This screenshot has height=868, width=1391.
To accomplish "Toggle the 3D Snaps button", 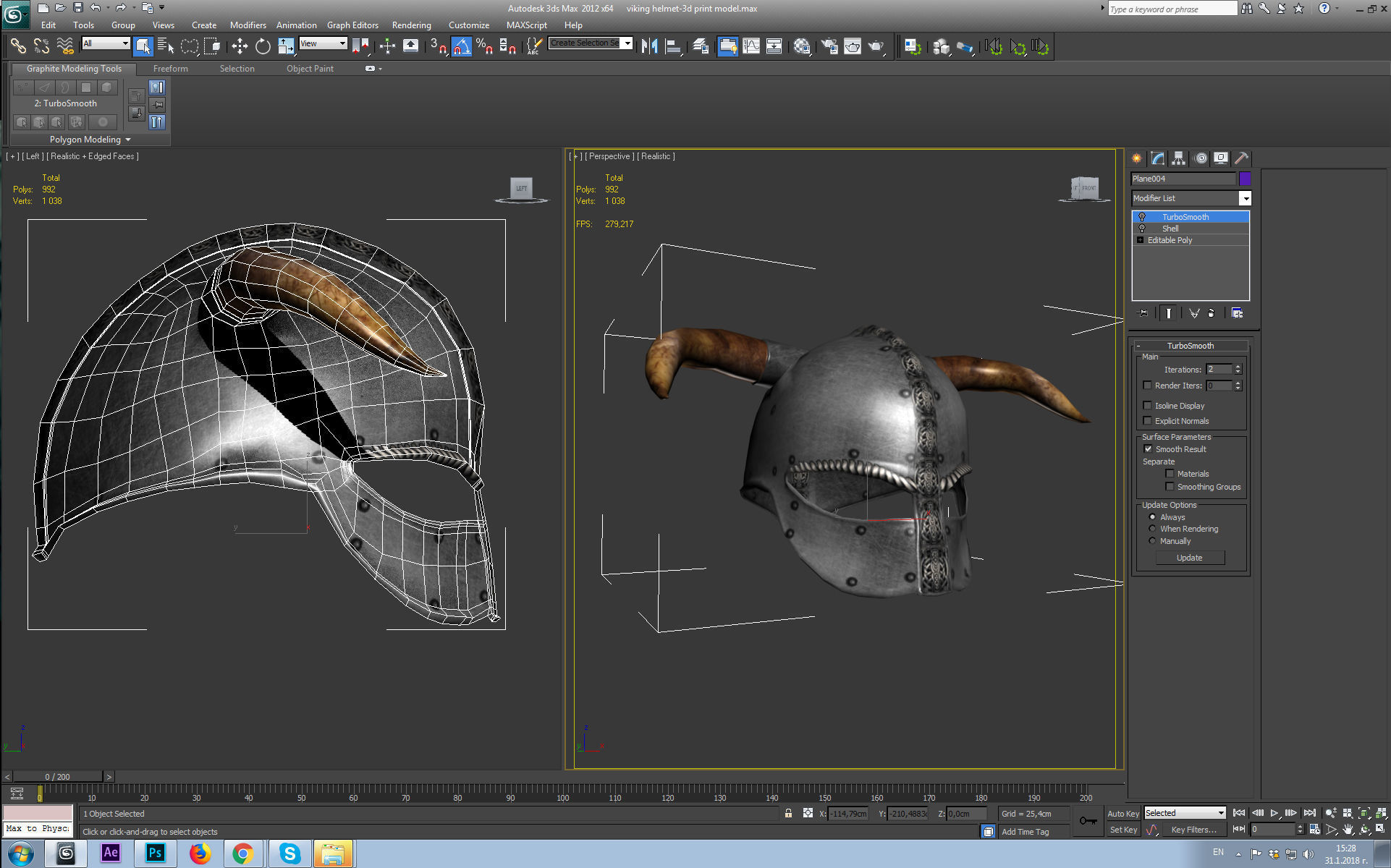I will [439, 46].
